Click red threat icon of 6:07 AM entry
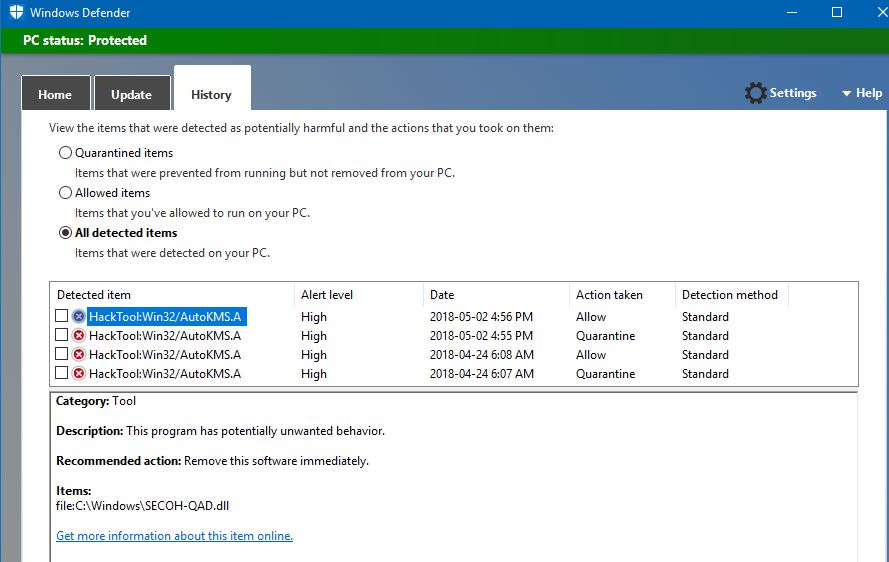889x562 pixels. click(79, 374)
